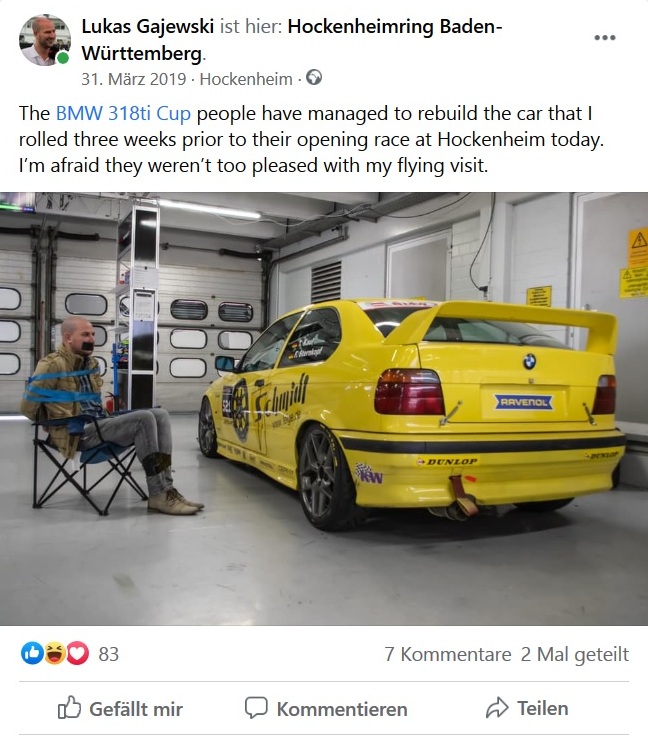The height and width of the screenshot is (746, 648).
Task: Click the Kommentieren button label
Action: (x=342, y=709)
